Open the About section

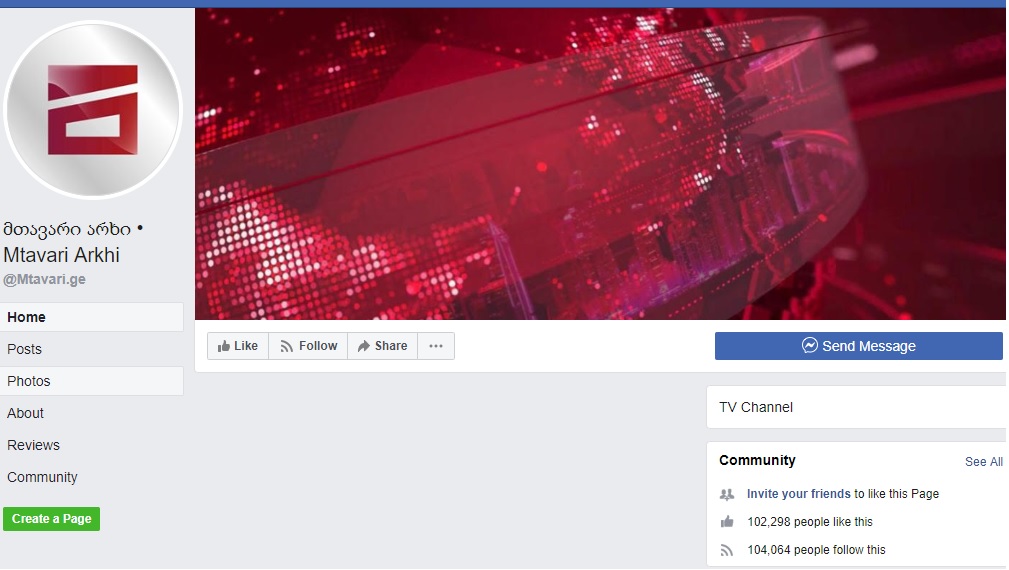pyautogui.click(x=92, y=413)
